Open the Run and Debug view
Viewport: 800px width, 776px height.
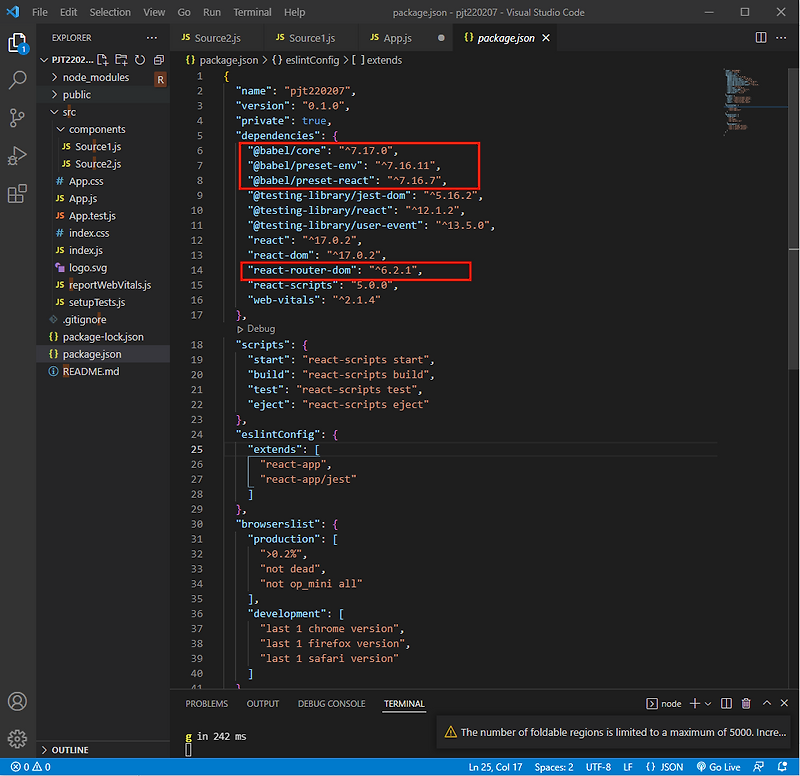17,155
